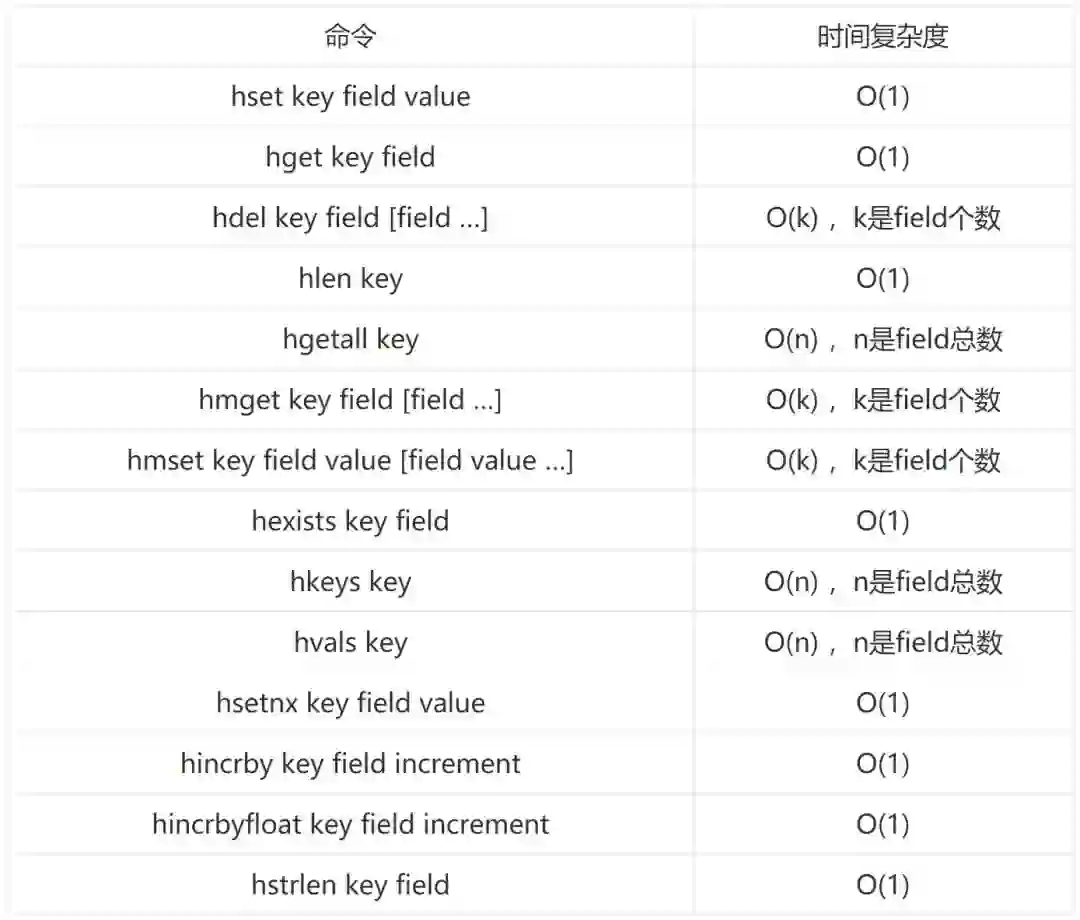This screenshot has height=920, width=1080.
Task: Click the time complexity cell for hvals
Action: coord(882,642)
